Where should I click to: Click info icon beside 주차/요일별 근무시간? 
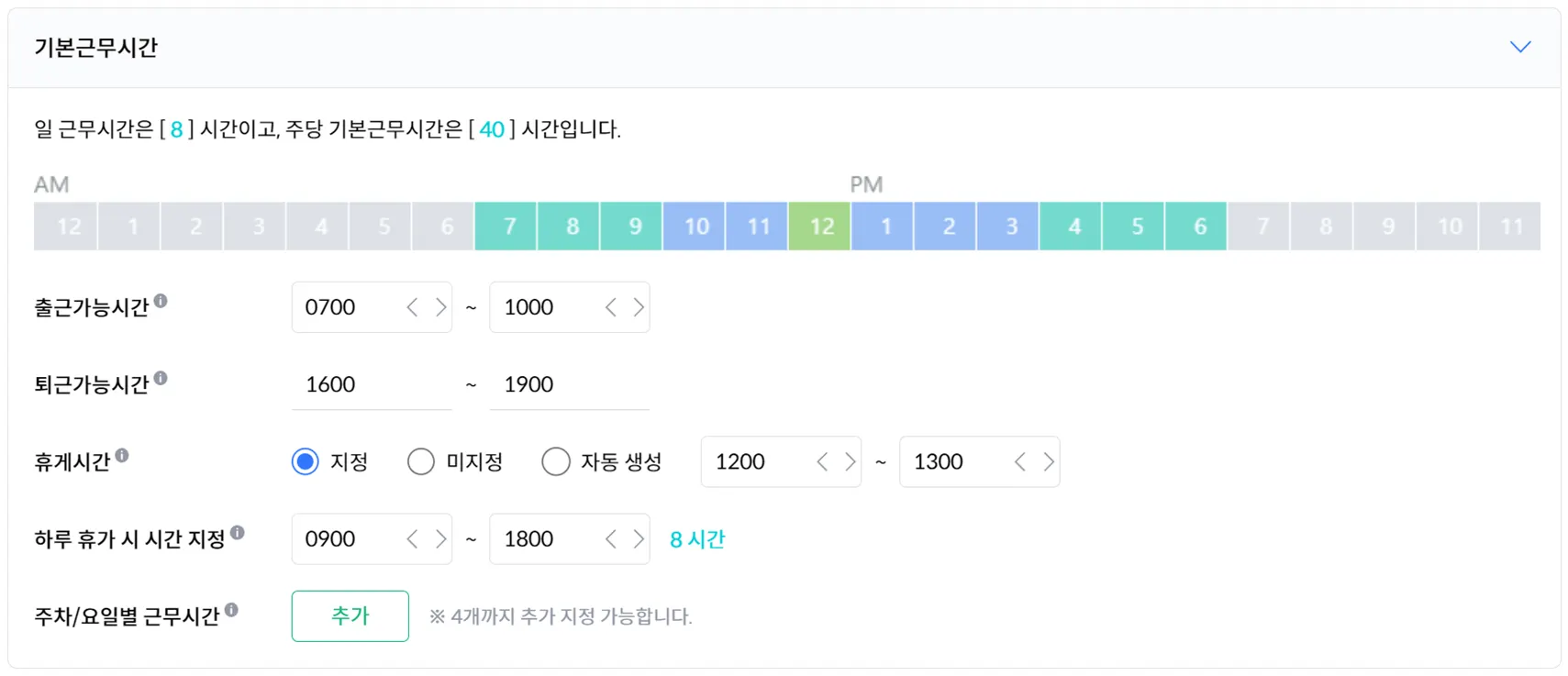pyautogui.click(x=231, y=609)
